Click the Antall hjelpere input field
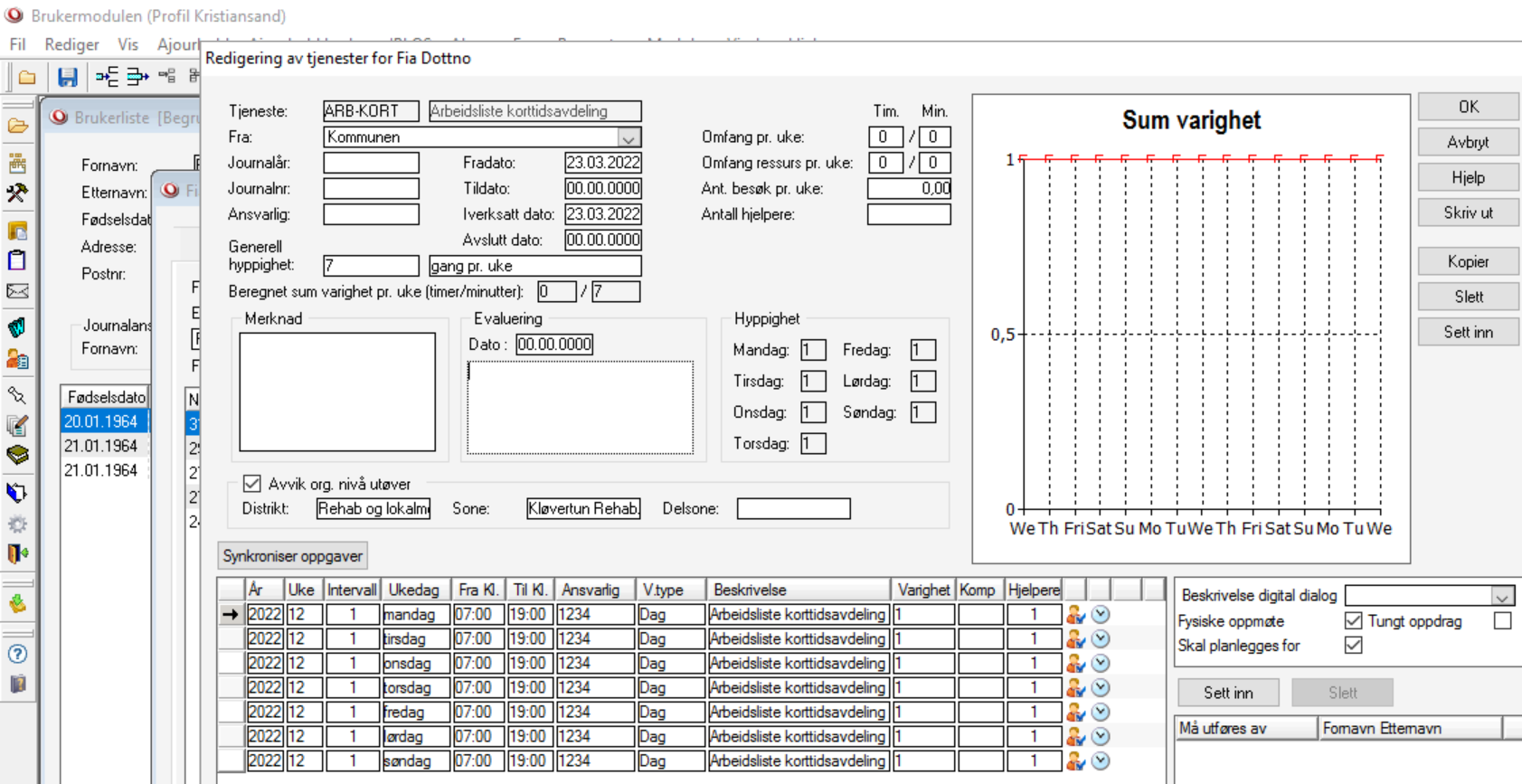The image size is (1522, 784). coord(909,214)
